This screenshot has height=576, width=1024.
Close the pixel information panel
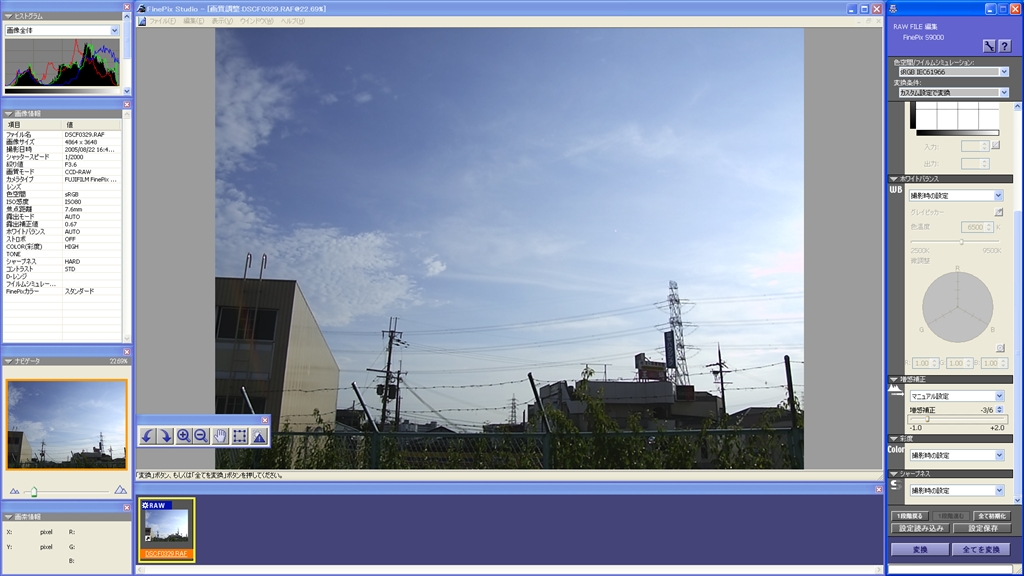coord(127,507)
